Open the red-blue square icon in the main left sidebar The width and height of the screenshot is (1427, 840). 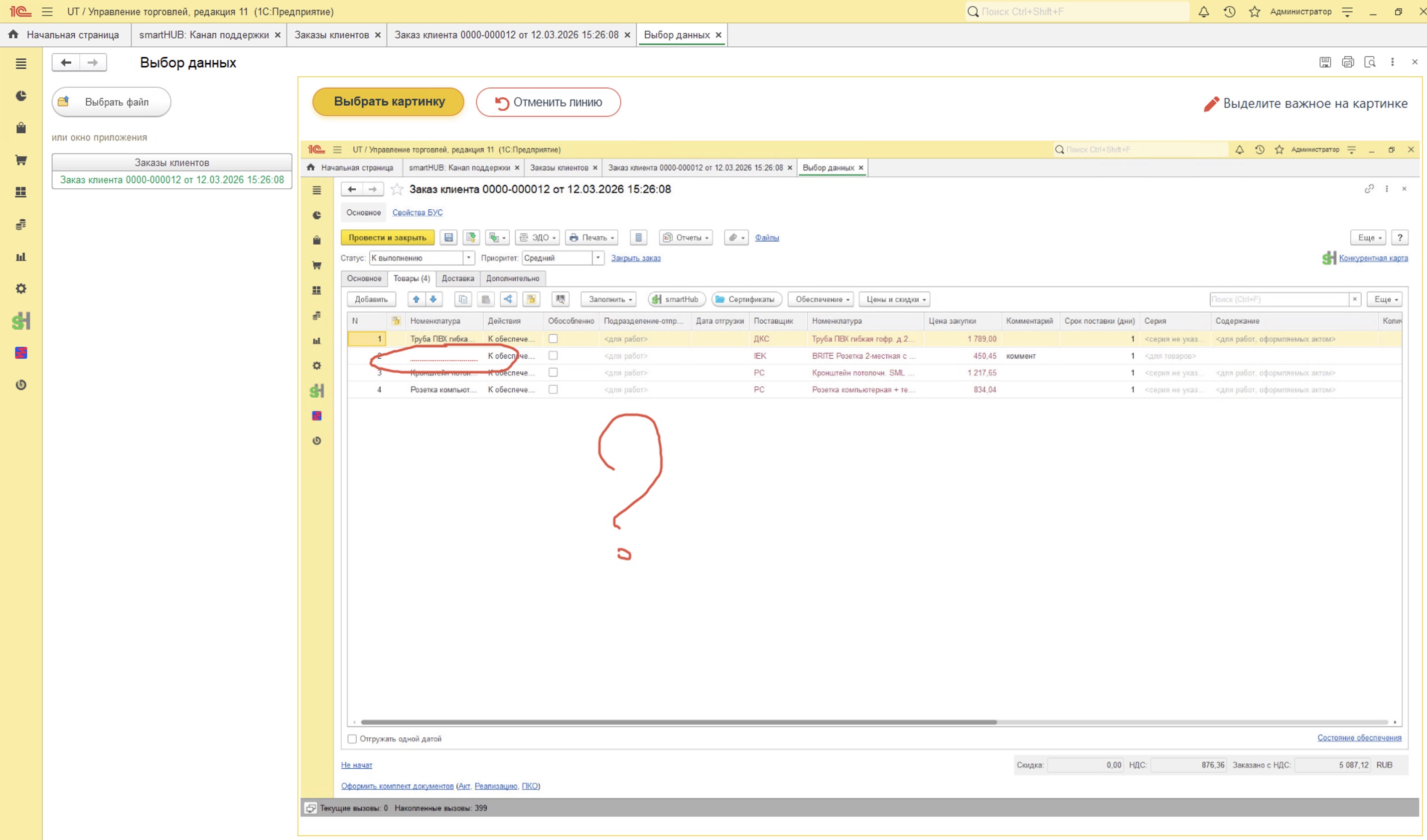pyautogui.click(x=21, y=353)
